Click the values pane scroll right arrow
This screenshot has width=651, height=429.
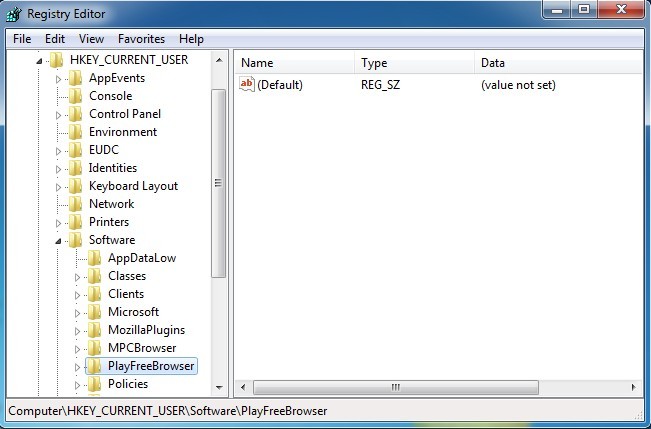coord(634,387)
